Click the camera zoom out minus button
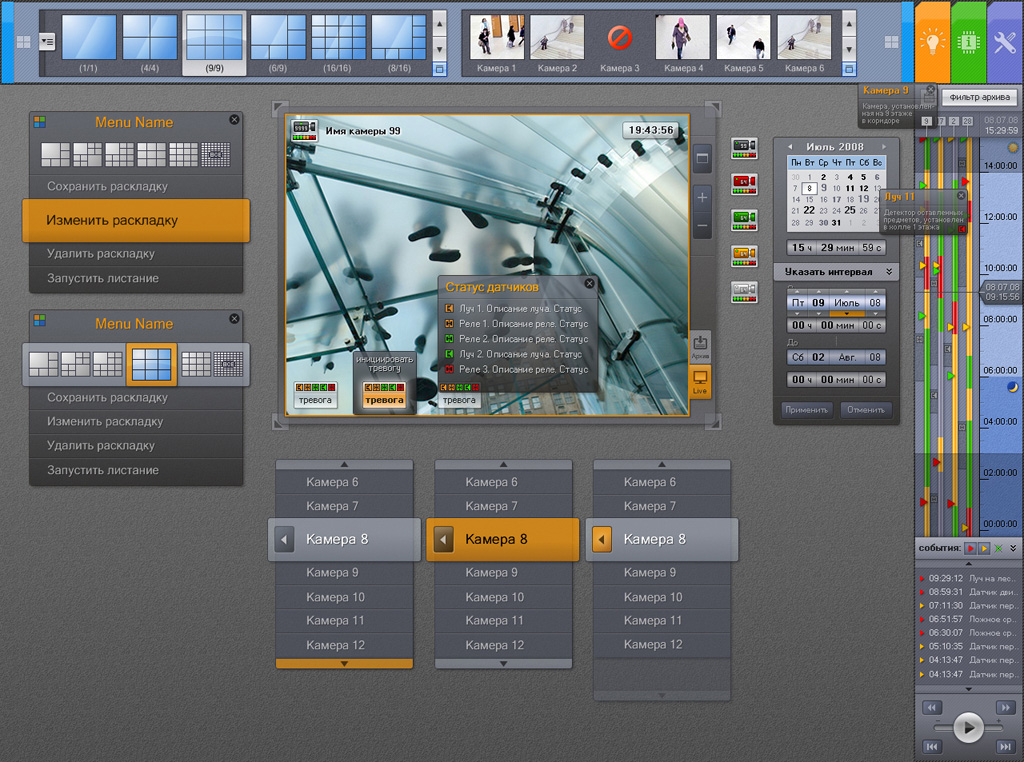Image resolution: width=1024 pixels, height=762 pixels. coord(702,226)
